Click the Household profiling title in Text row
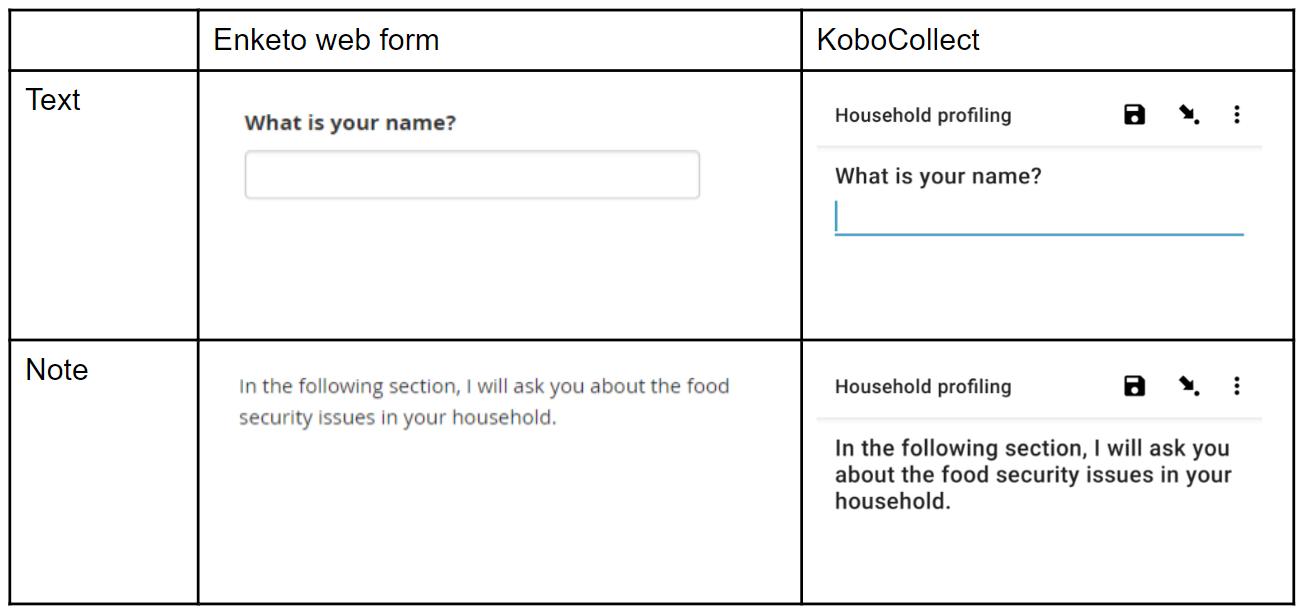This screenshot has height=613, width=1302. (923, 115)
